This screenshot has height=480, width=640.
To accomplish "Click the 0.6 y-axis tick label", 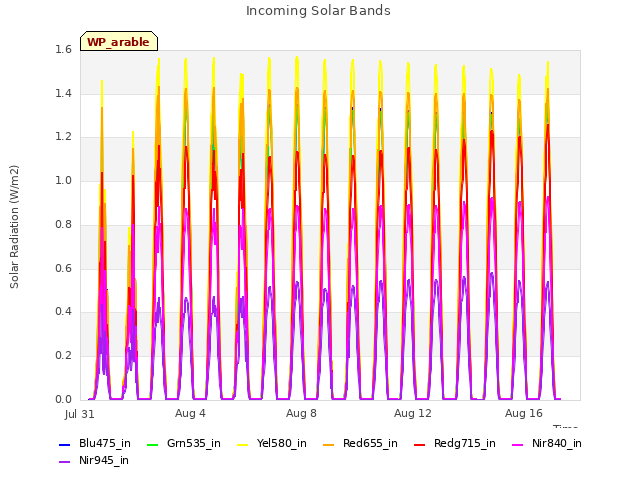I will pyautogui.click(x=63, y=269).
